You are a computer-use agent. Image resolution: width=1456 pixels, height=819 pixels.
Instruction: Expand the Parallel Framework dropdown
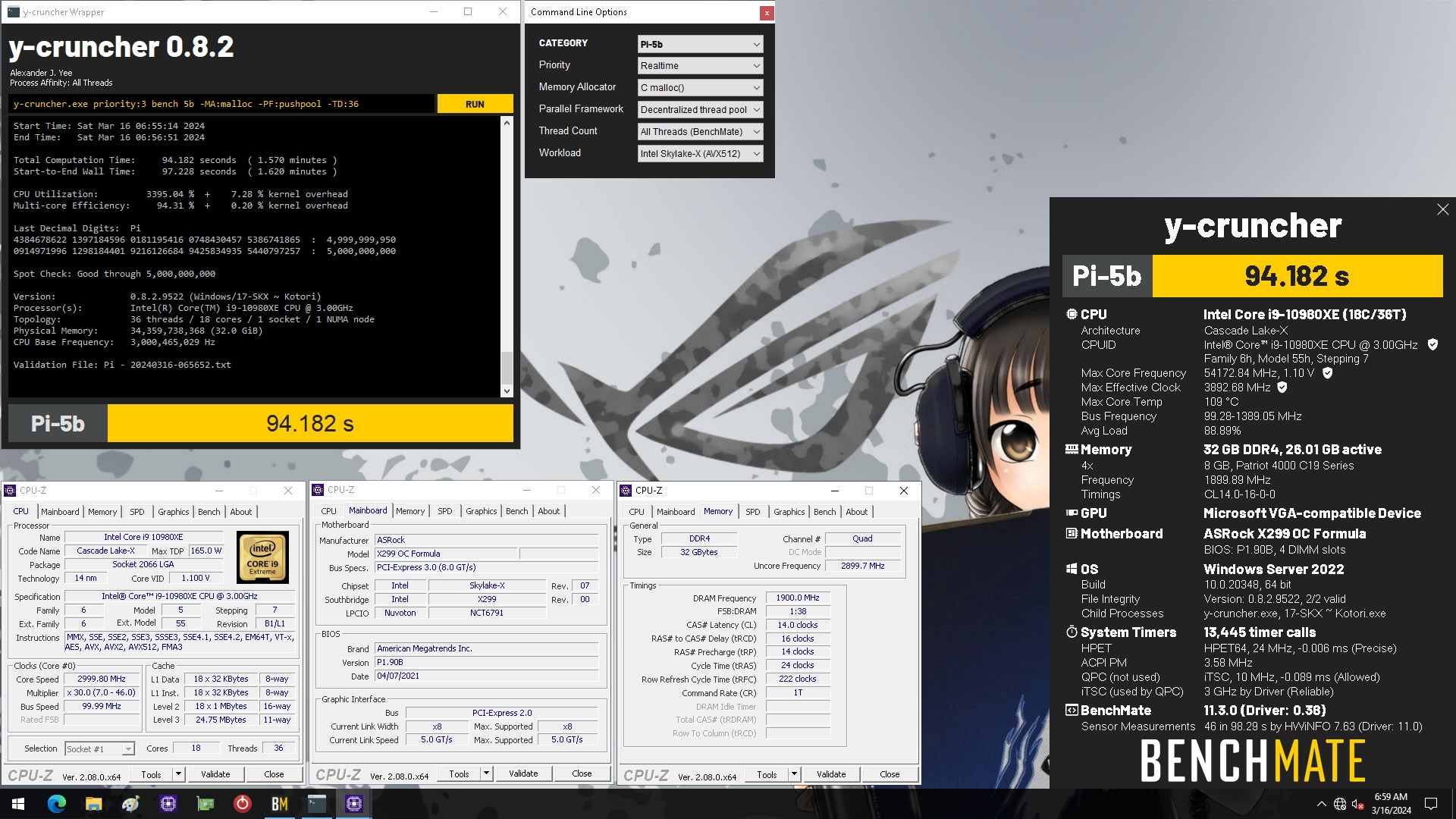(700, 110)
